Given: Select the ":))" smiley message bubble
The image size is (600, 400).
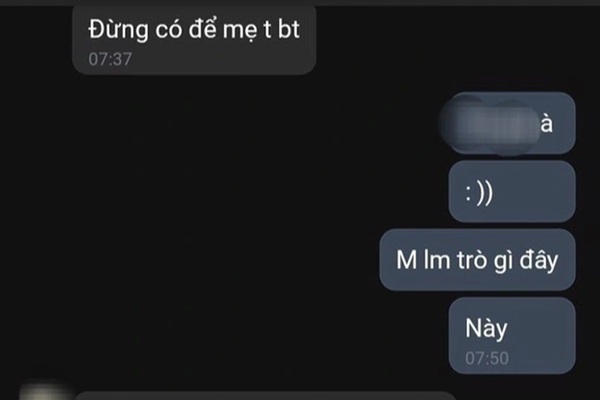Looking at the screenshot, I should coord(512,191).
